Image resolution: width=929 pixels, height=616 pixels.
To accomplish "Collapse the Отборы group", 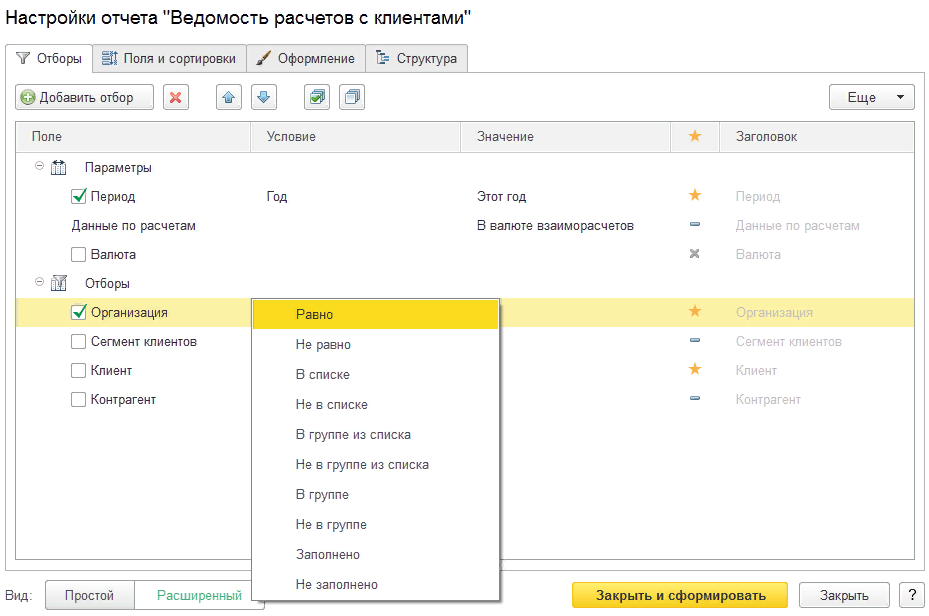I will [x=40, y=283].
